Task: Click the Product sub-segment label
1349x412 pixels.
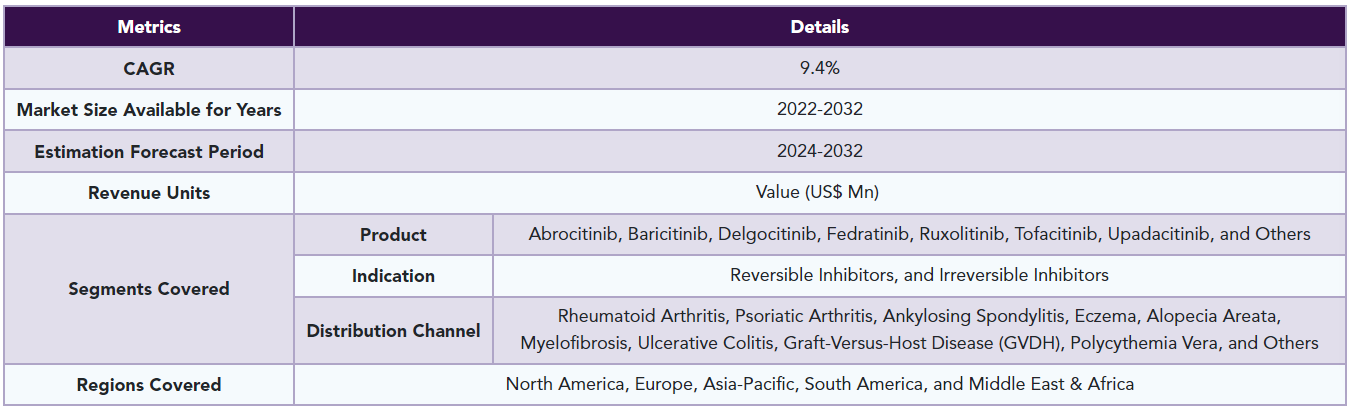Action: click(x=393, y=235)
